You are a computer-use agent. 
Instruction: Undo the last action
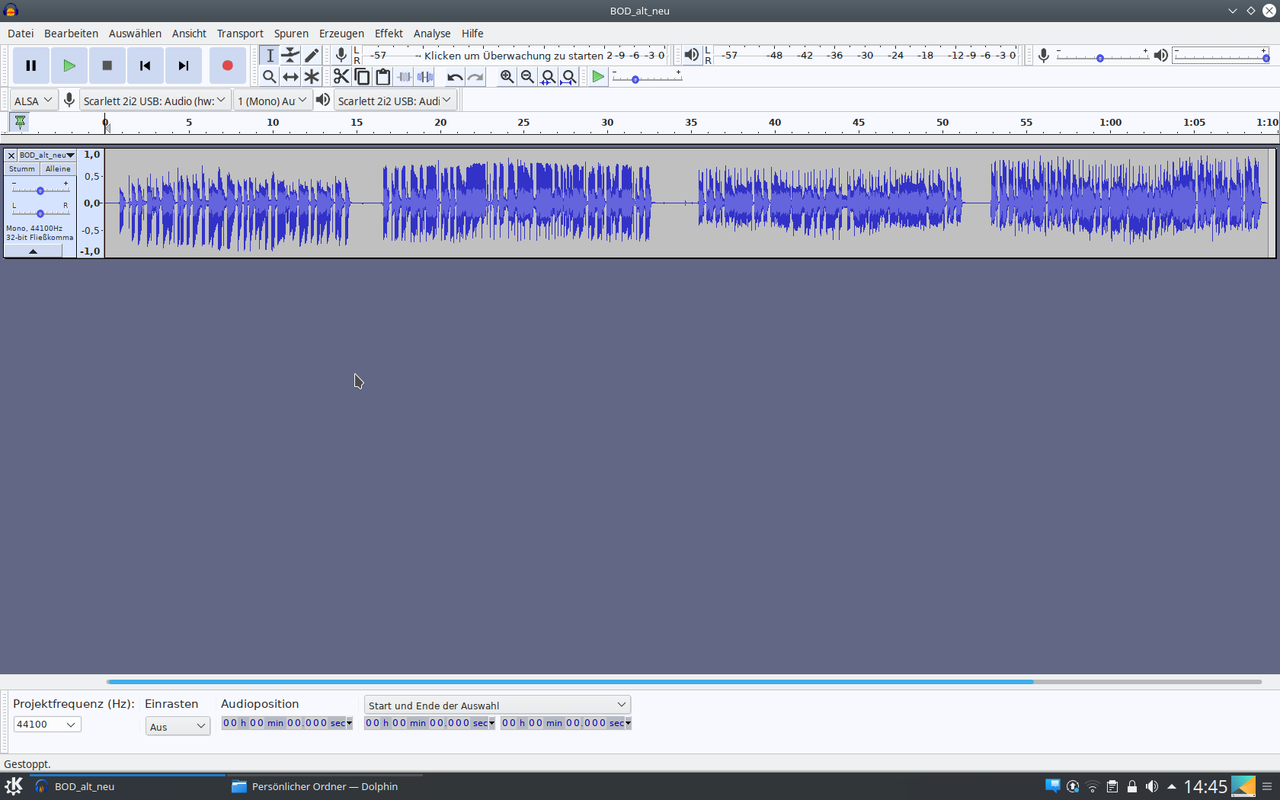pyautogui.click(x=455, y=77)
